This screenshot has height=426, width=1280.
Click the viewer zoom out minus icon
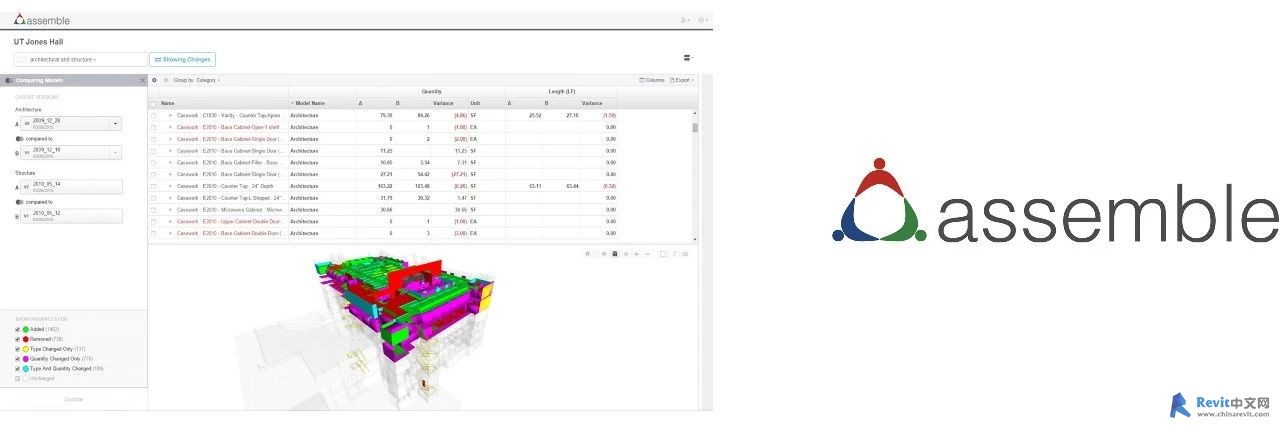tap(648, 254)
